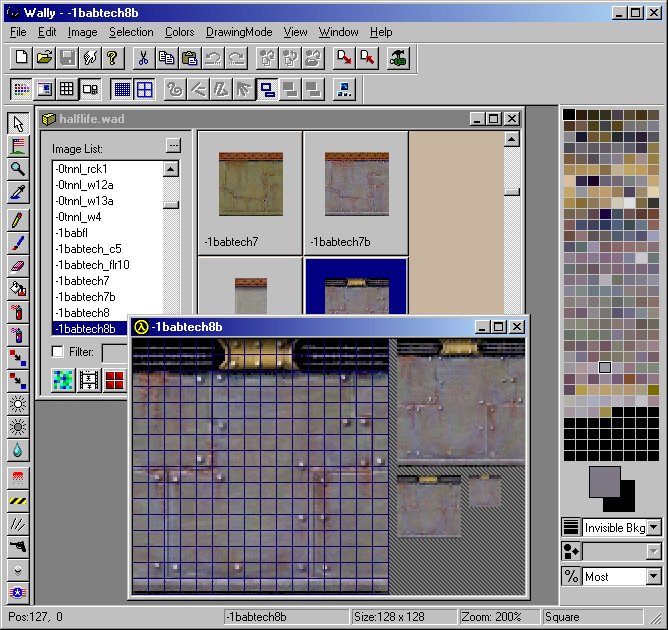Click the random tiling colorful squares button
Screen dimensions: 668x630
63,380
